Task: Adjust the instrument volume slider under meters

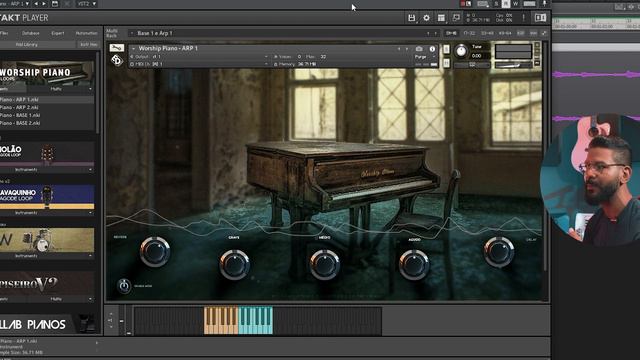Action: (513, 65)
